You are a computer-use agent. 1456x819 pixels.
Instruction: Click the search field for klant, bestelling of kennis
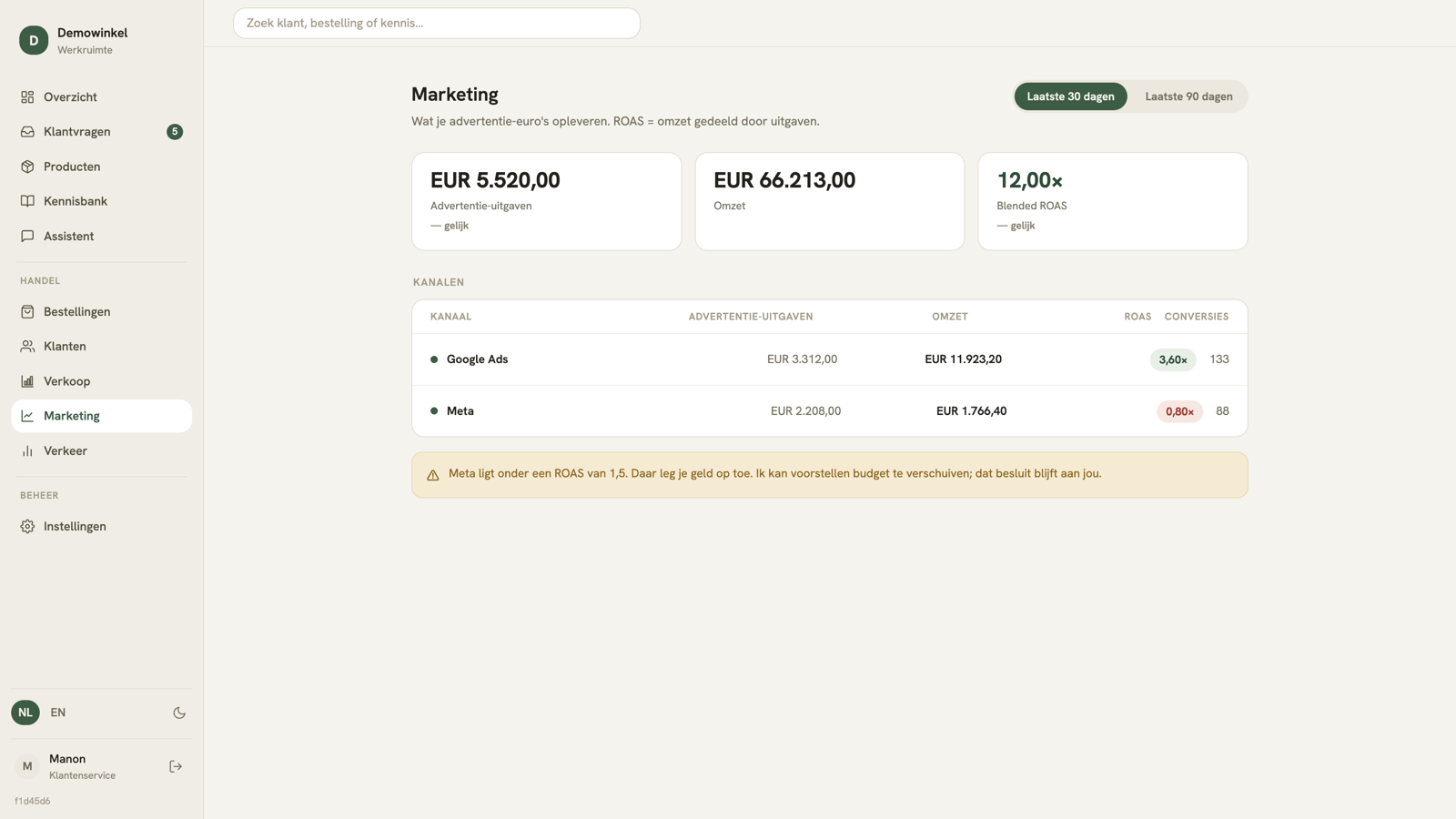[437, 24]
